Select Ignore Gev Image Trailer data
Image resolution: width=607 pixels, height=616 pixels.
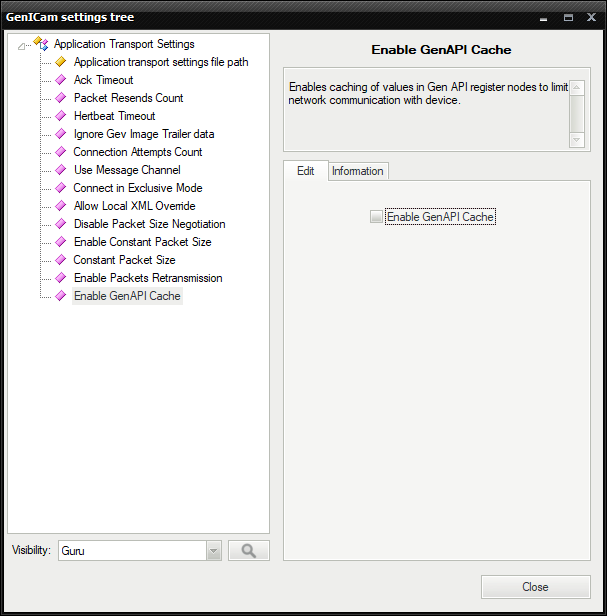pyautogui.click(x=144, y=134)
